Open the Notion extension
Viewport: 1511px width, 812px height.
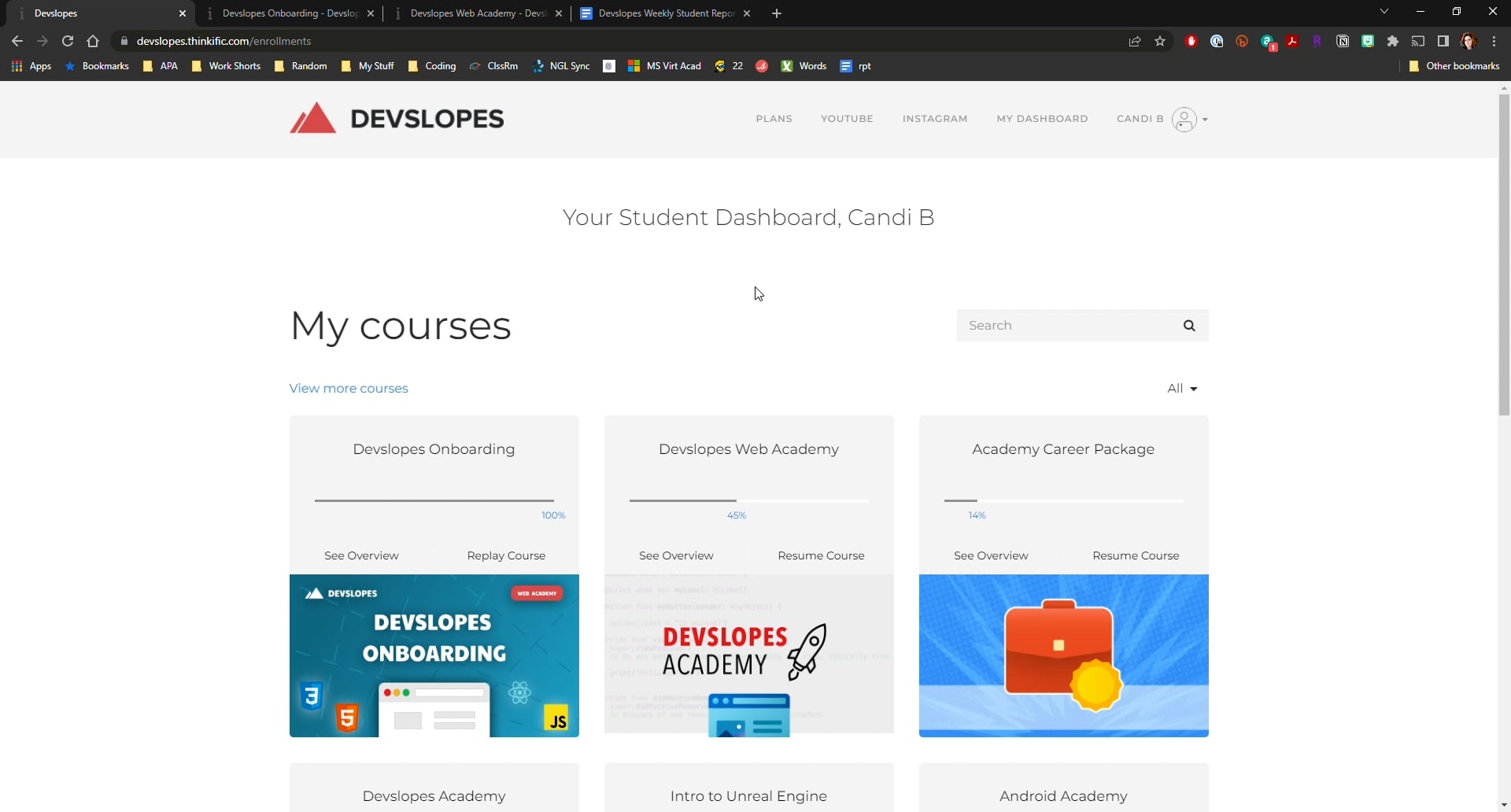point(1343,41)
